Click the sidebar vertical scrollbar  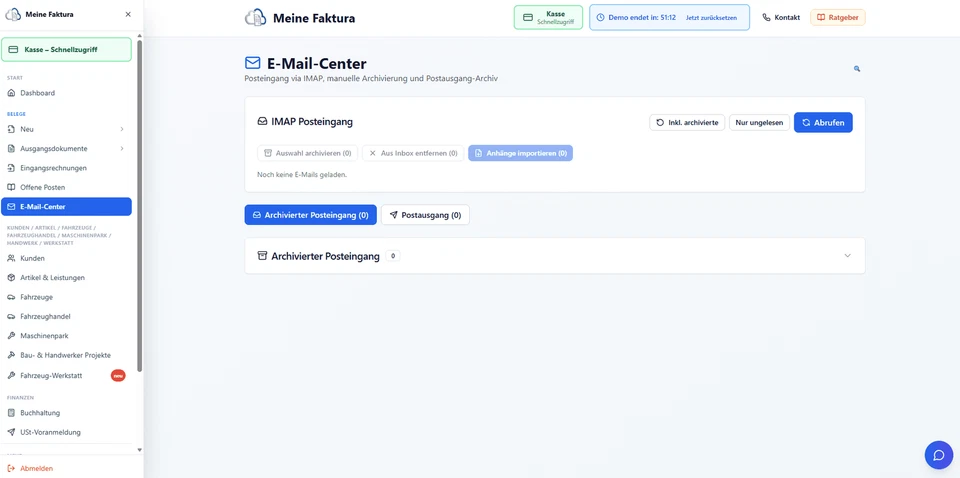pyautogui.click(x=140, y=206)
